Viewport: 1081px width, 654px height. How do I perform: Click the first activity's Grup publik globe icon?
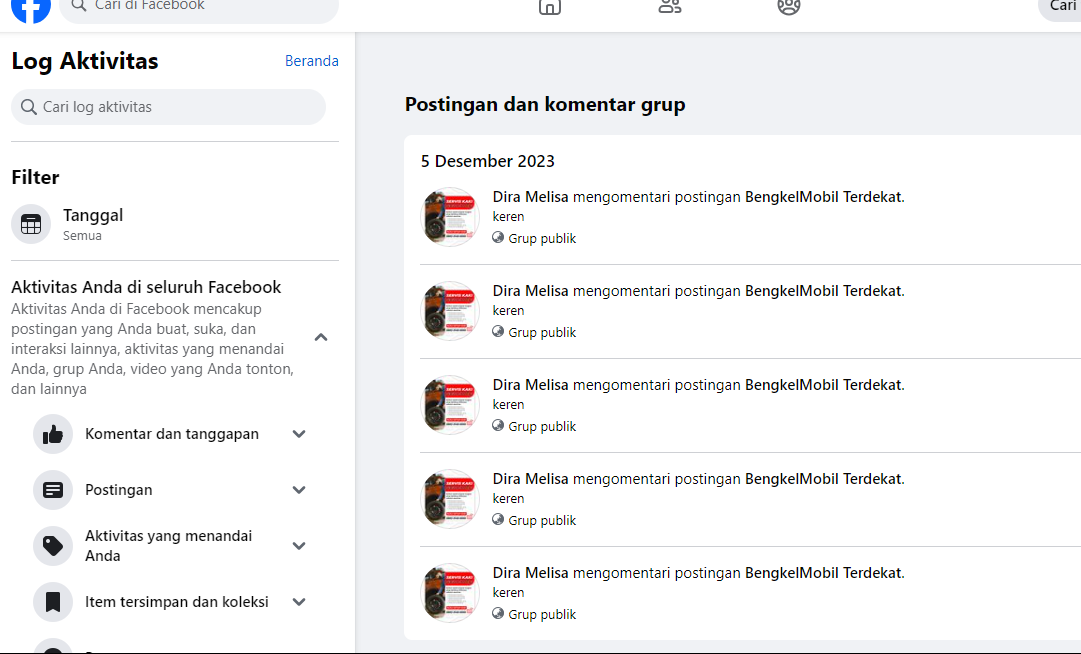point(498,238)
